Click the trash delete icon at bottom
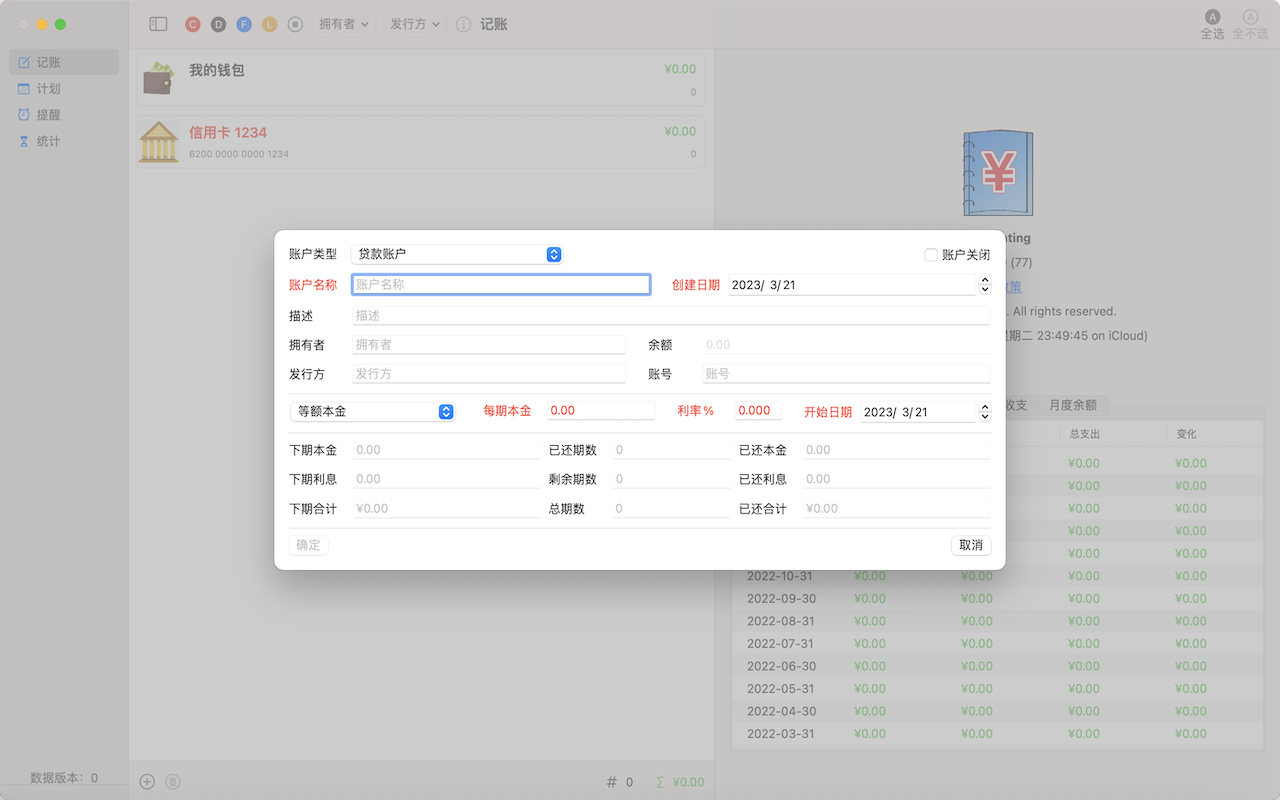Viewport: 1280px width, 800px height. tap(172, 782)
